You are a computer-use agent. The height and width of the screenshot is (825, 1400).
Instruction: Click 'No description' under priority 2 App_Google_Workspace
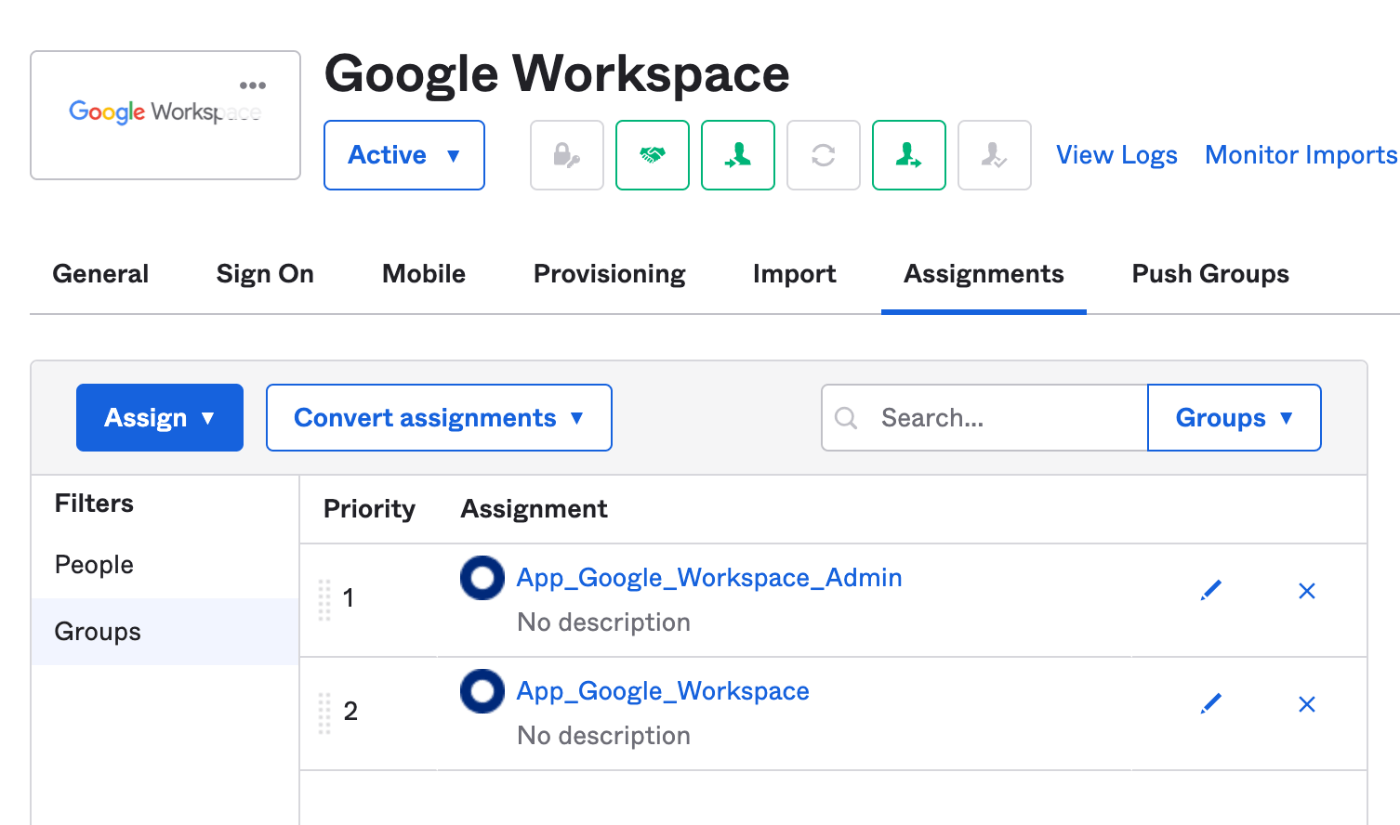603,735
